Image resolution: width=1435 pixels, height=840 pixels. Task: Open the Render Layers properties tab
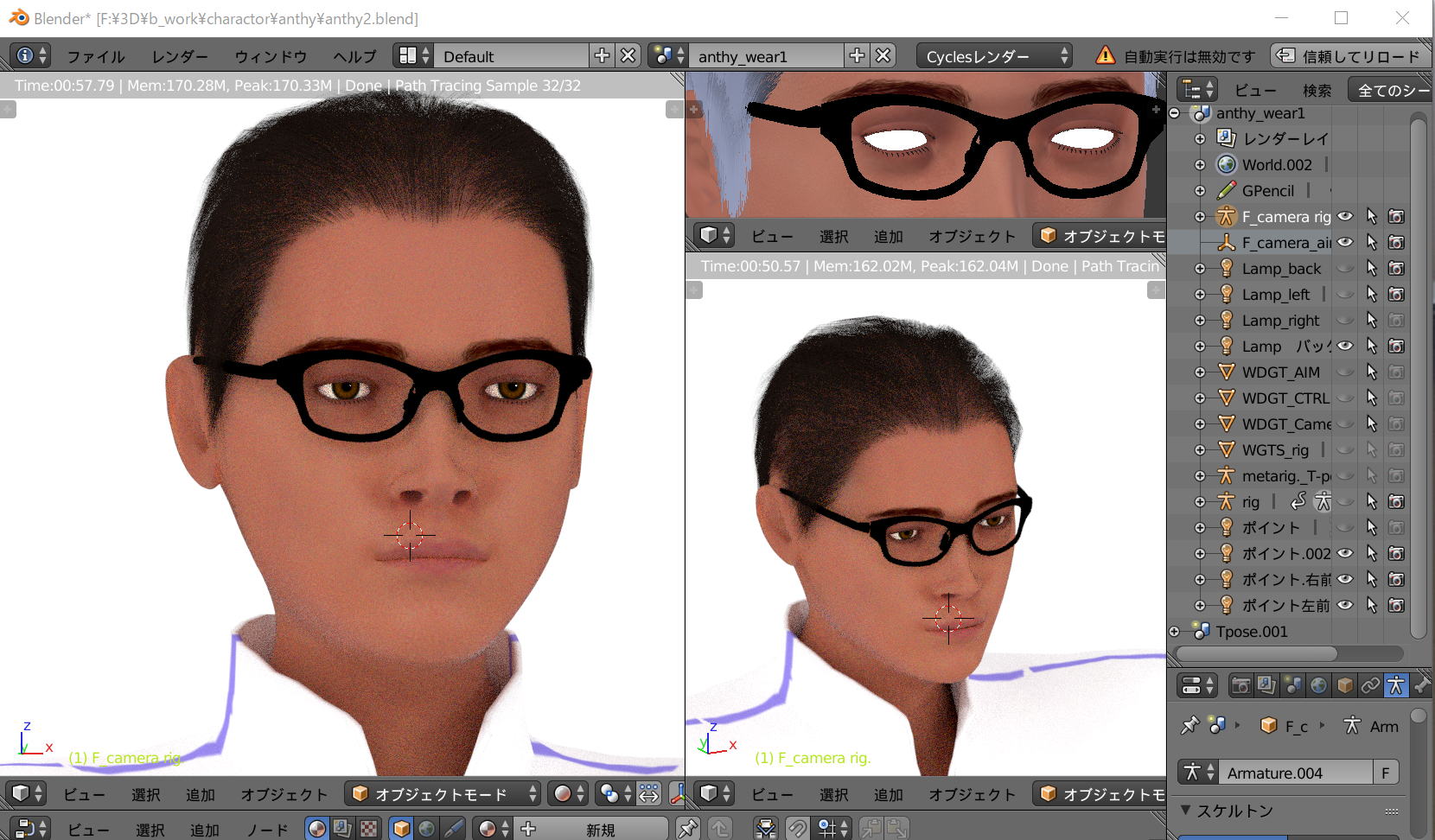pyautogui.click(x=1266, y=685)
